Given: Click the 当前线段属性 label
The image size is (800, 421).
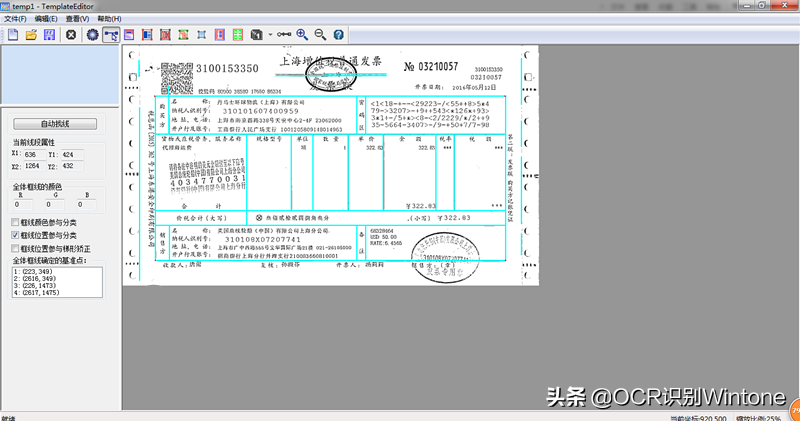Looking at the screenshot, I should coord(34,142).
